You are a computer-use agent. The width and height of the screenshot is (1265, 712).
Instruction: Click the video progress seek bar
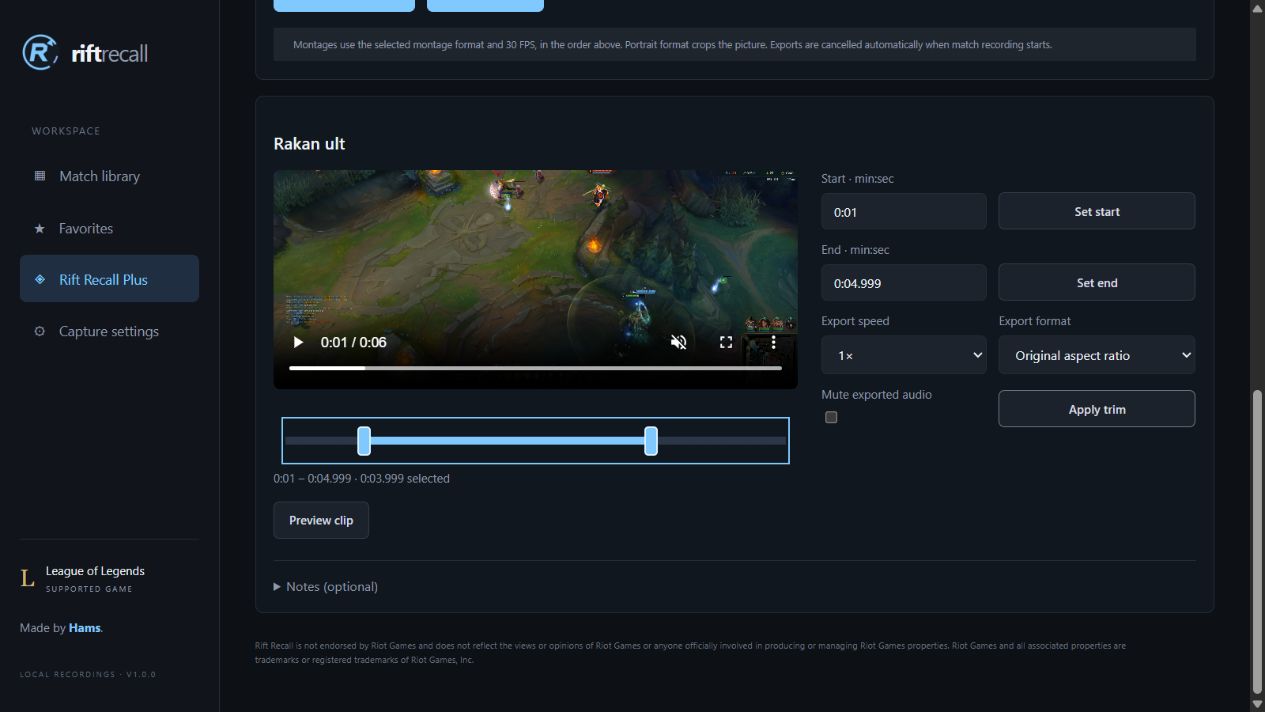click(x=535, y=368)
